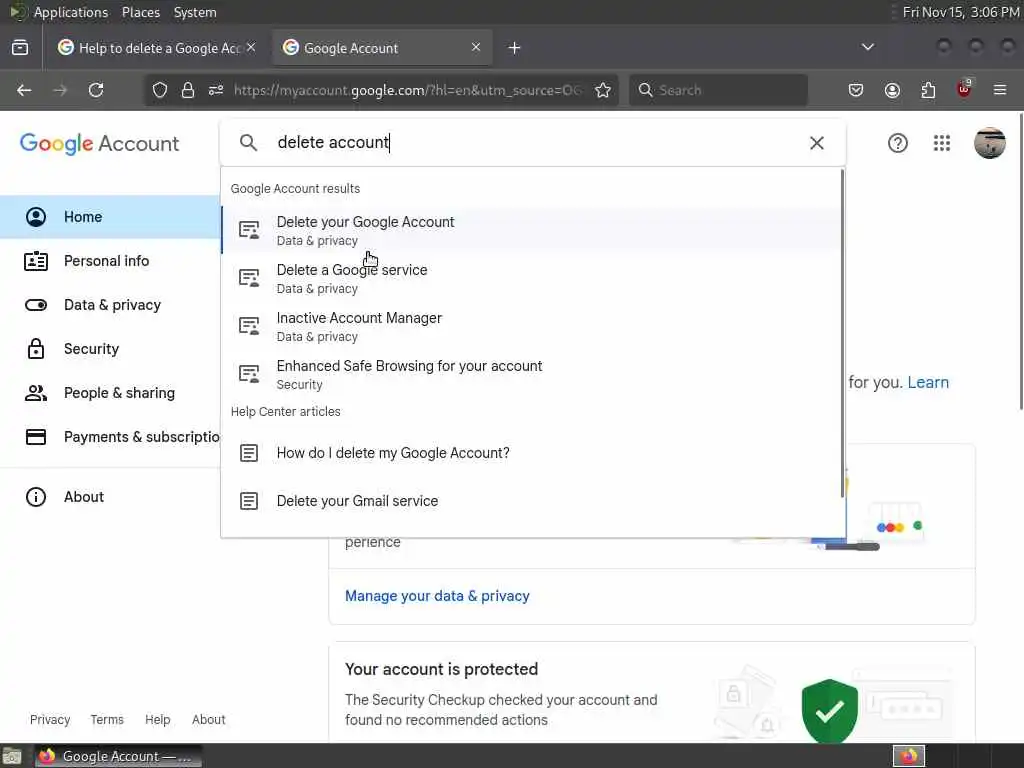
Task: Open How do I delete my Google Account article
Action: pos(532,453)
